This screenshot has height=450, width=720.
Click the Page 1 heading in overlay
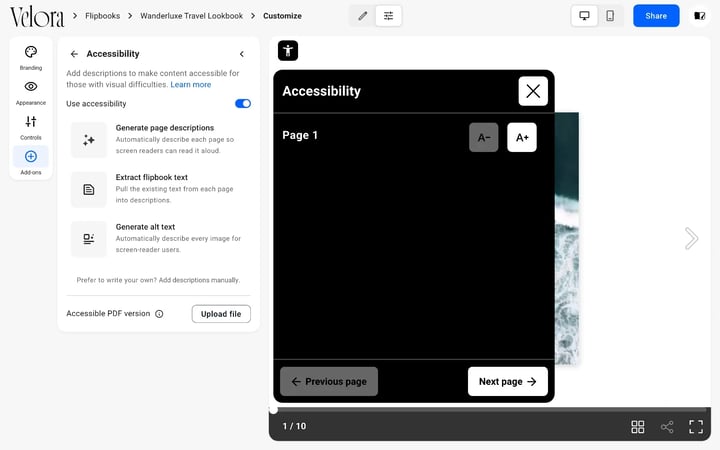coord(300,135)
